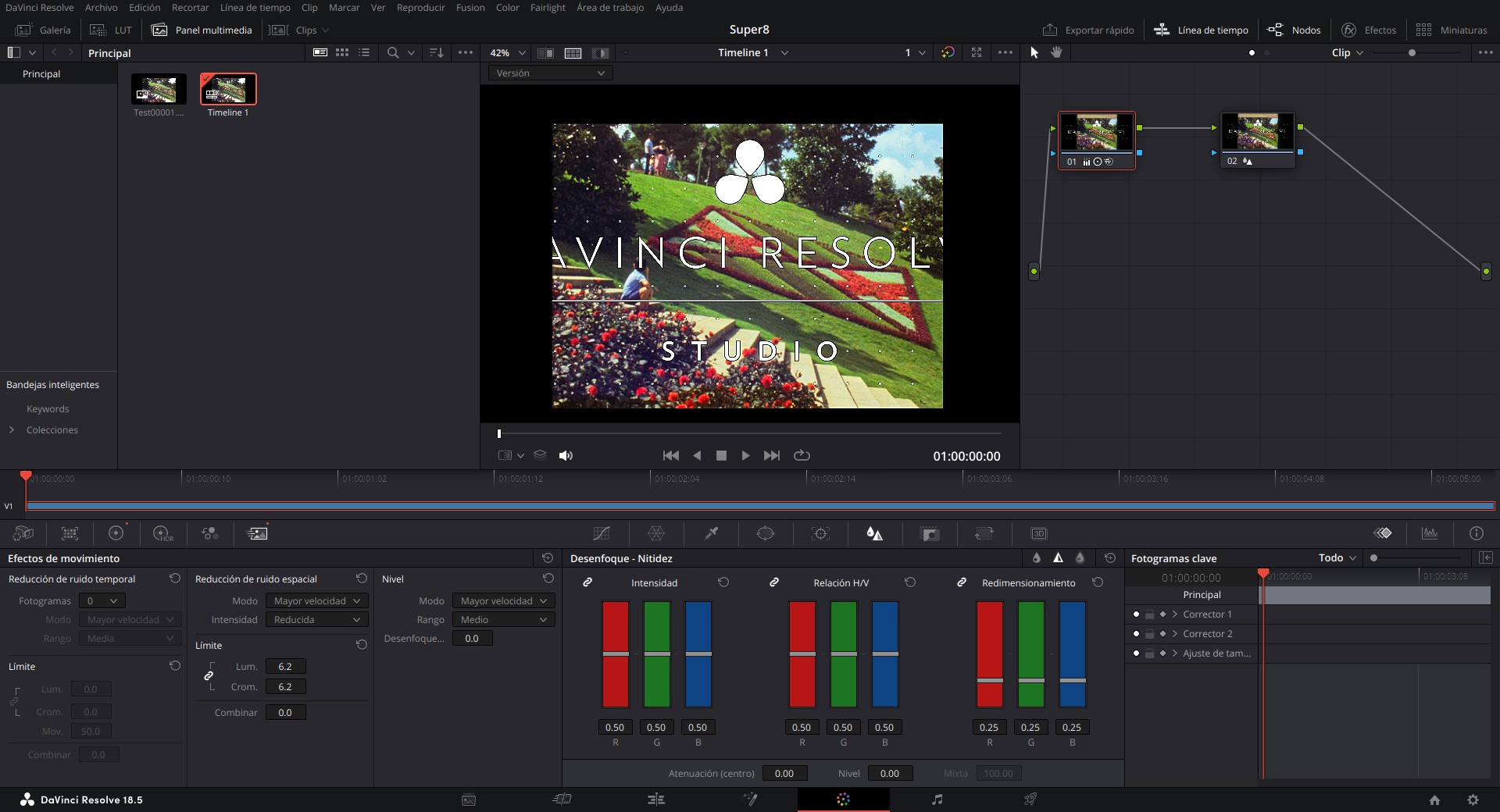Toggle Redimensionamiento channel link

click(x=962, y=582)
